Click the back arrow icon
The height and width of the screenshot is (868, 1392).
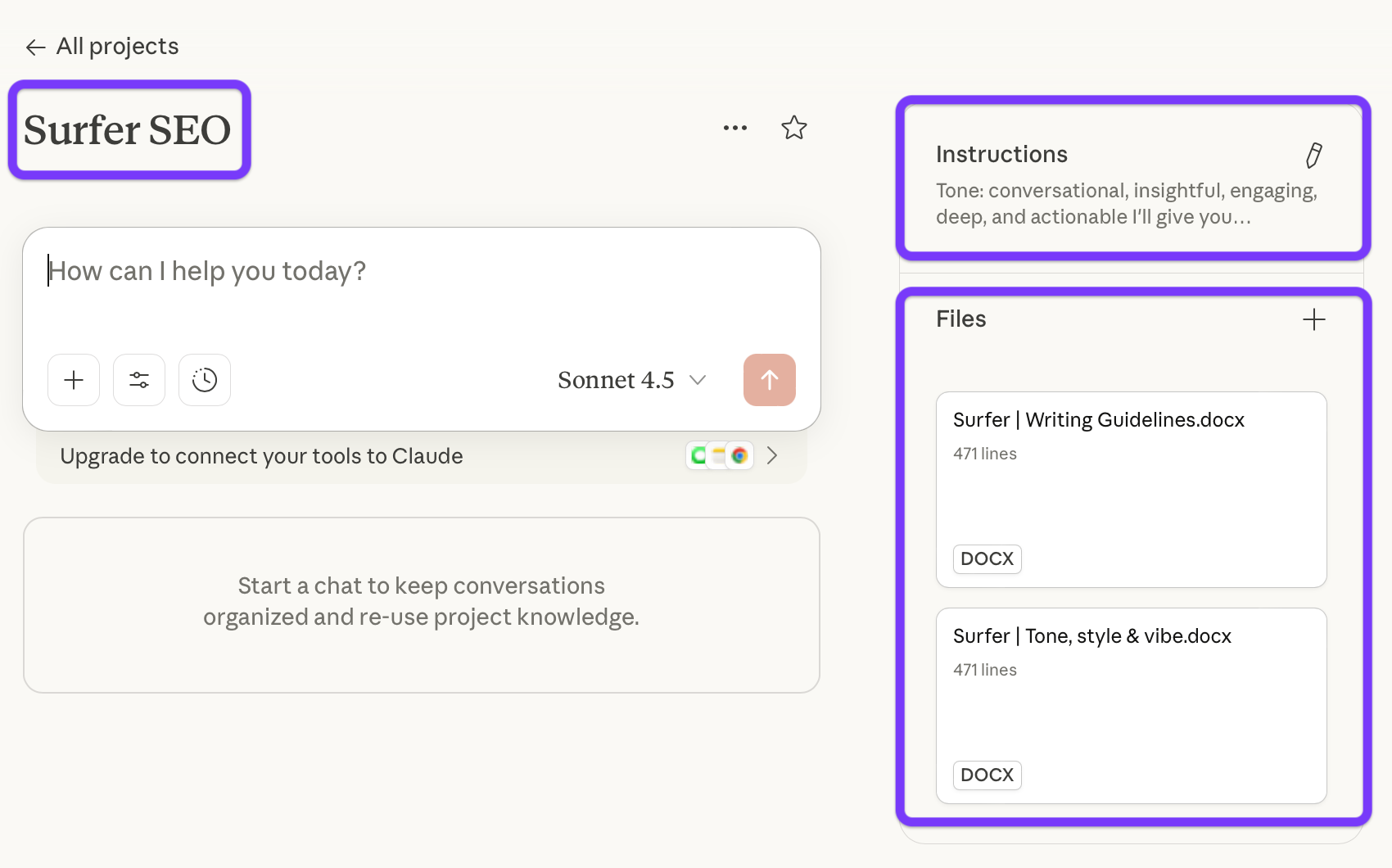click(x=35, y=47)
